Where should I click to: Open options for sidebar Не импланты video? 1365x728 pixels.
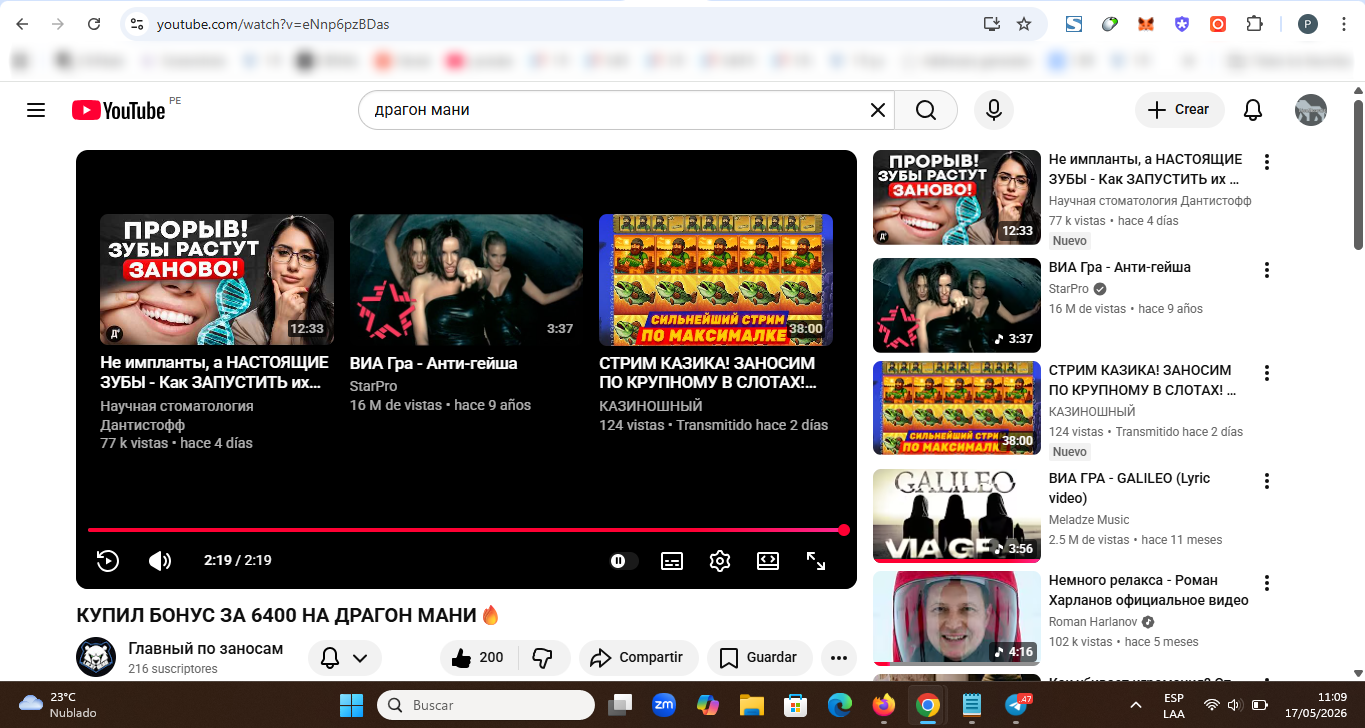(1267, 162)
